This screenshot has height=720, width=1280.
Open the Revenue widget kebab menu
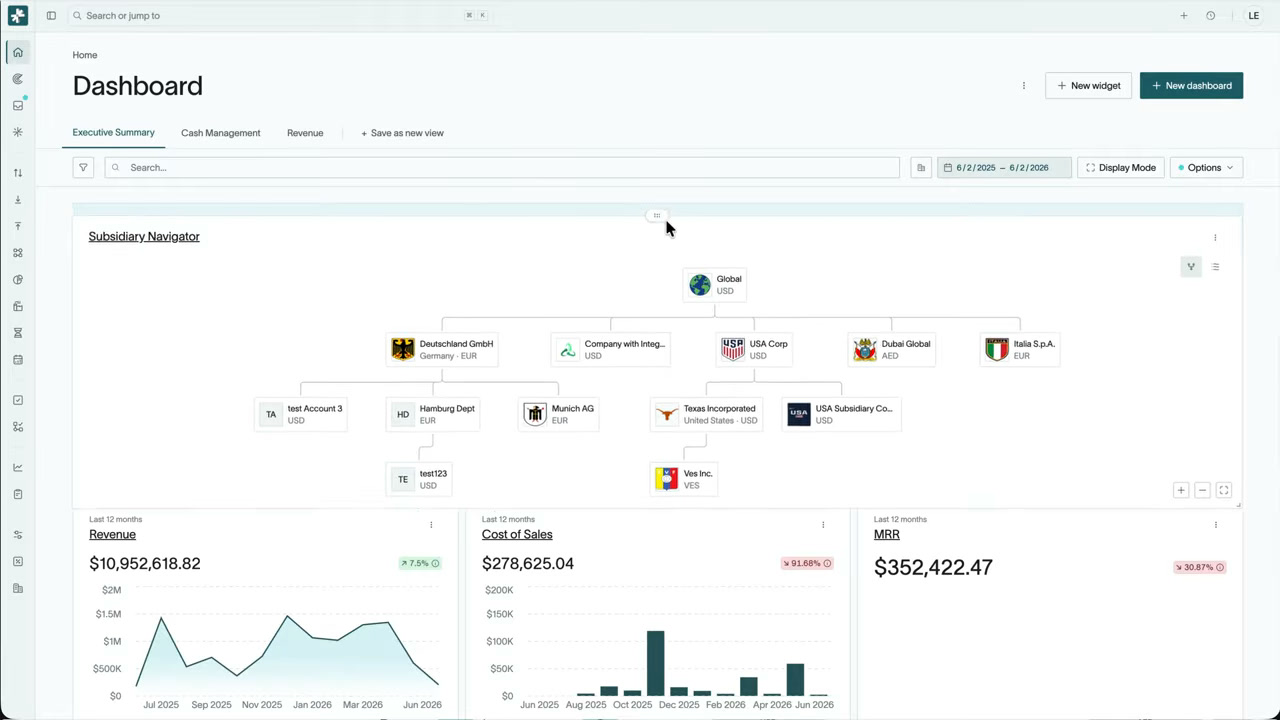coord(431,525)
